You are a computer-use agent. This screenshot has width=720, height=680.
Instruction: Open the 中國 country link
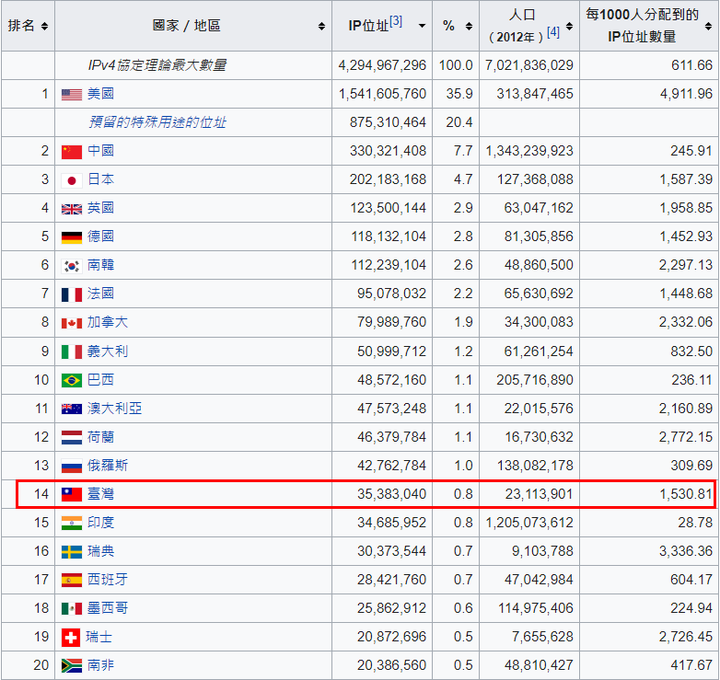[x=101, y=151]
